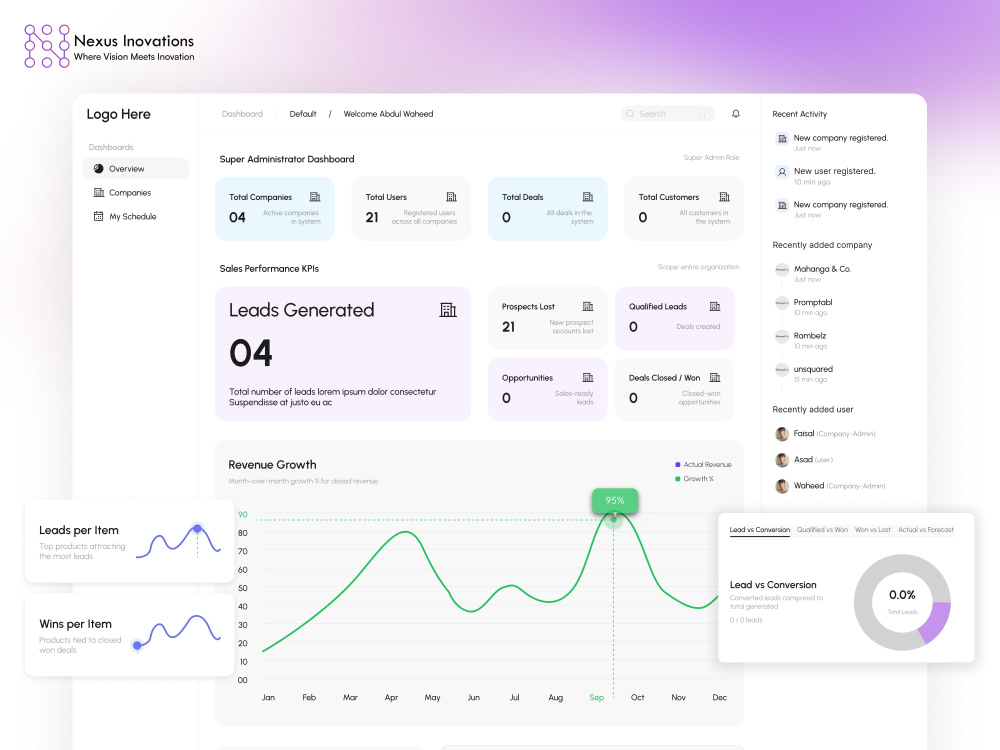The height and width of the screenshot is (750, 1000).
Task: Click into the Search field
Action: (668, 114)
